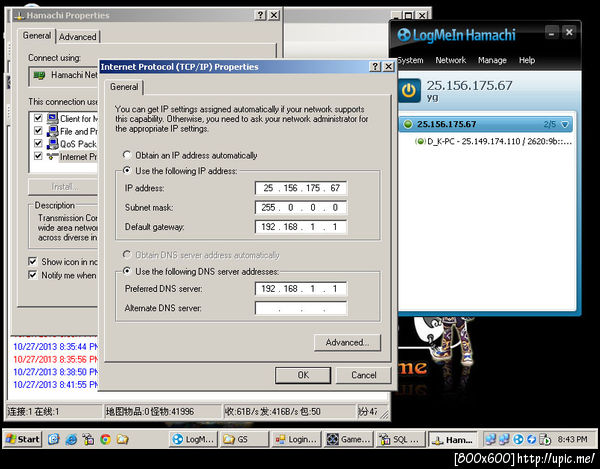Click the tray icon next to clock
Viewport: 600px width, 469px height.
[x=545, y=440]
